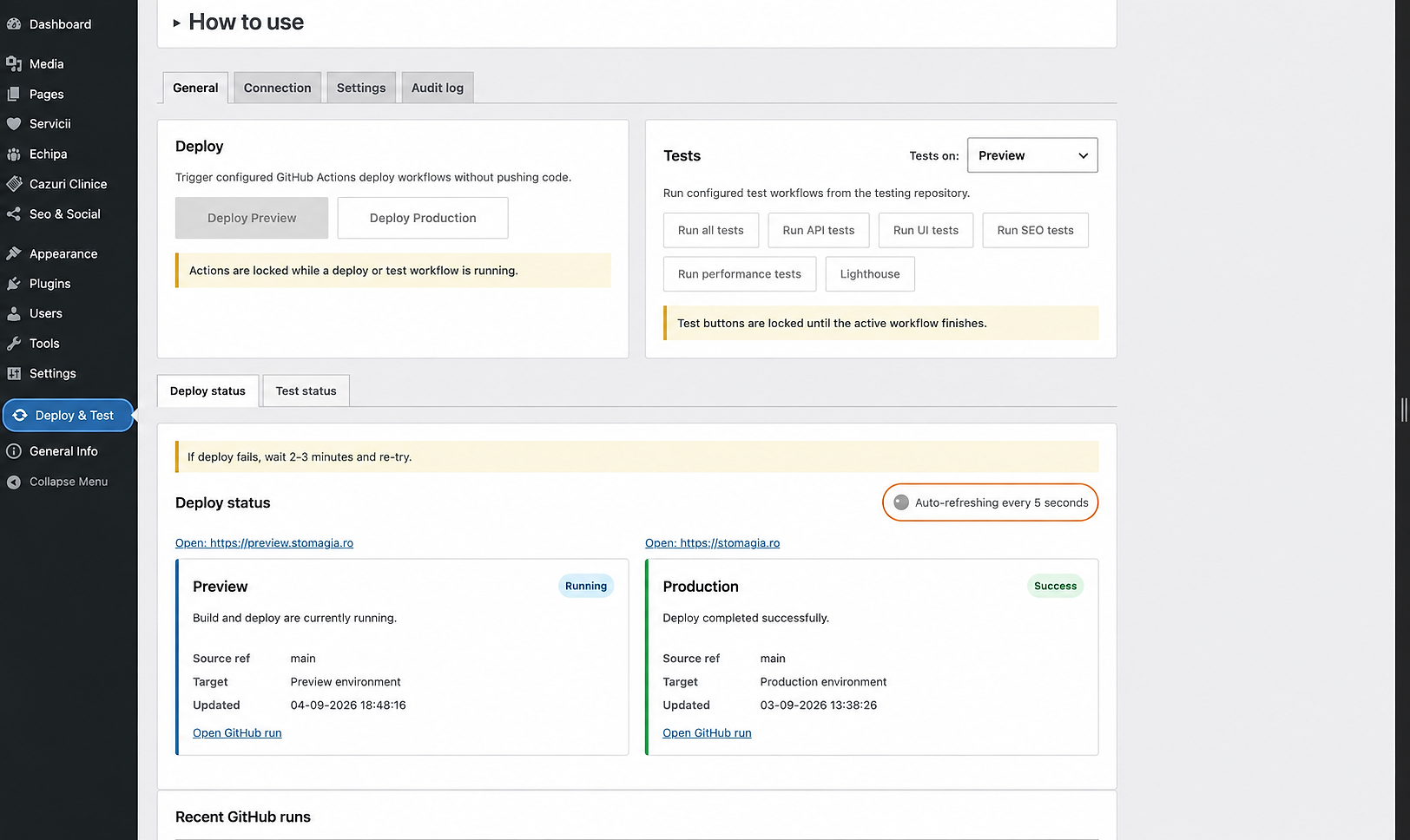Click the Echipa group icon

(x=14, y=154)
